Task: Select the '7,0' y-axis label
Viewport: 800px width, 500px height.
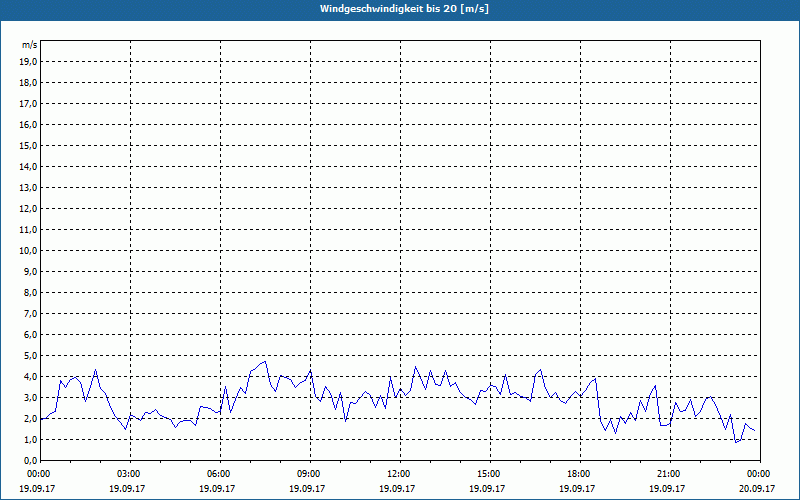Action: pos(30,313)
